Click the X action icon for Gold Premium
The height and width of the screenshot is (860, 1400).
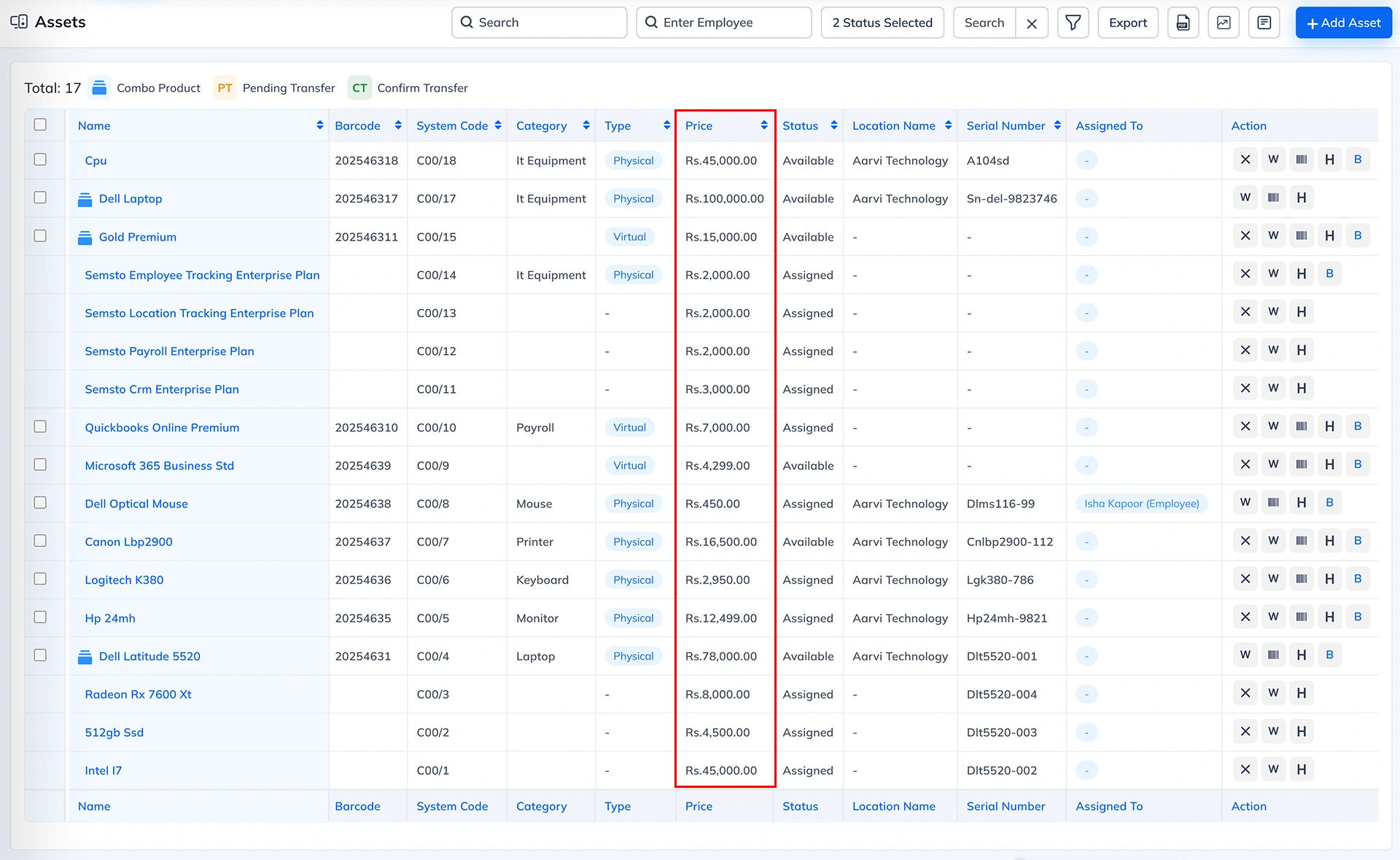click(x=1245, y=235)
